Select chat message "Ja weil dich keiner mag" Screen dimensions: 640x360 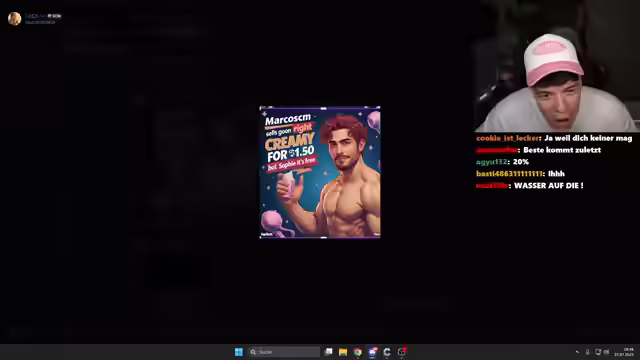(588, 138)
